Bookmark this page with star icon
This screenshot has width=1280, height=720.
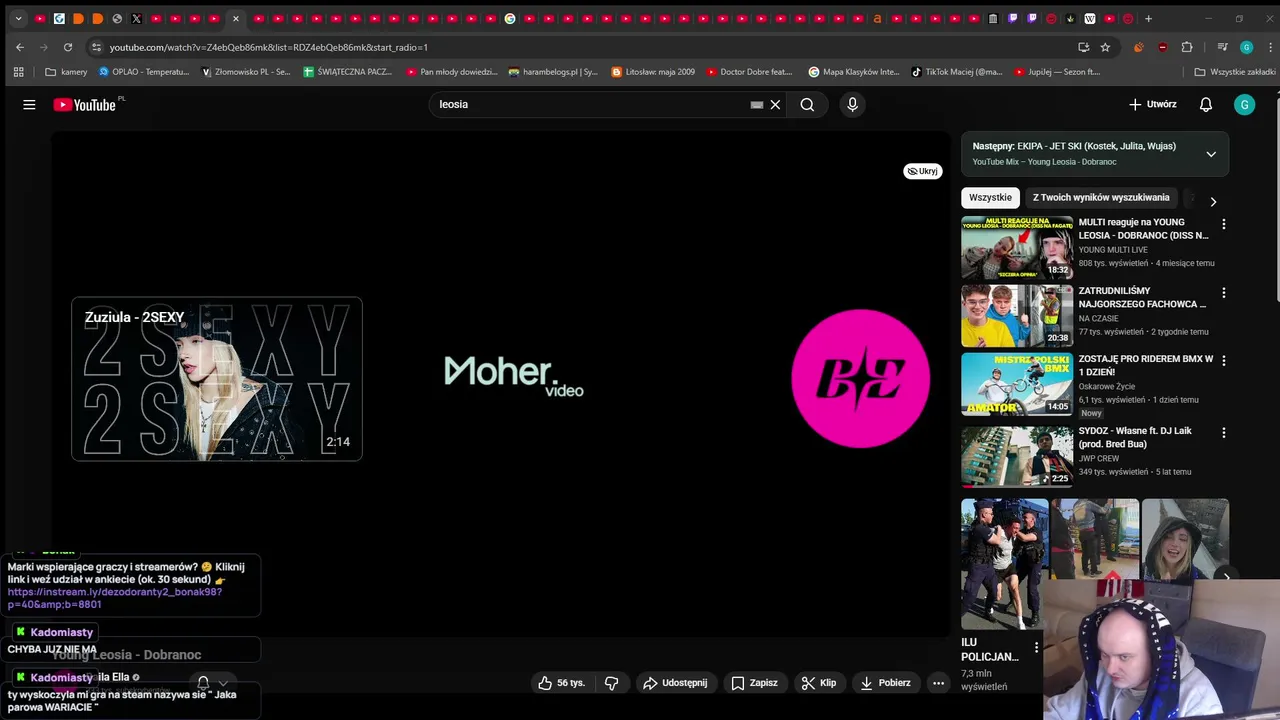pos(1105,47)
